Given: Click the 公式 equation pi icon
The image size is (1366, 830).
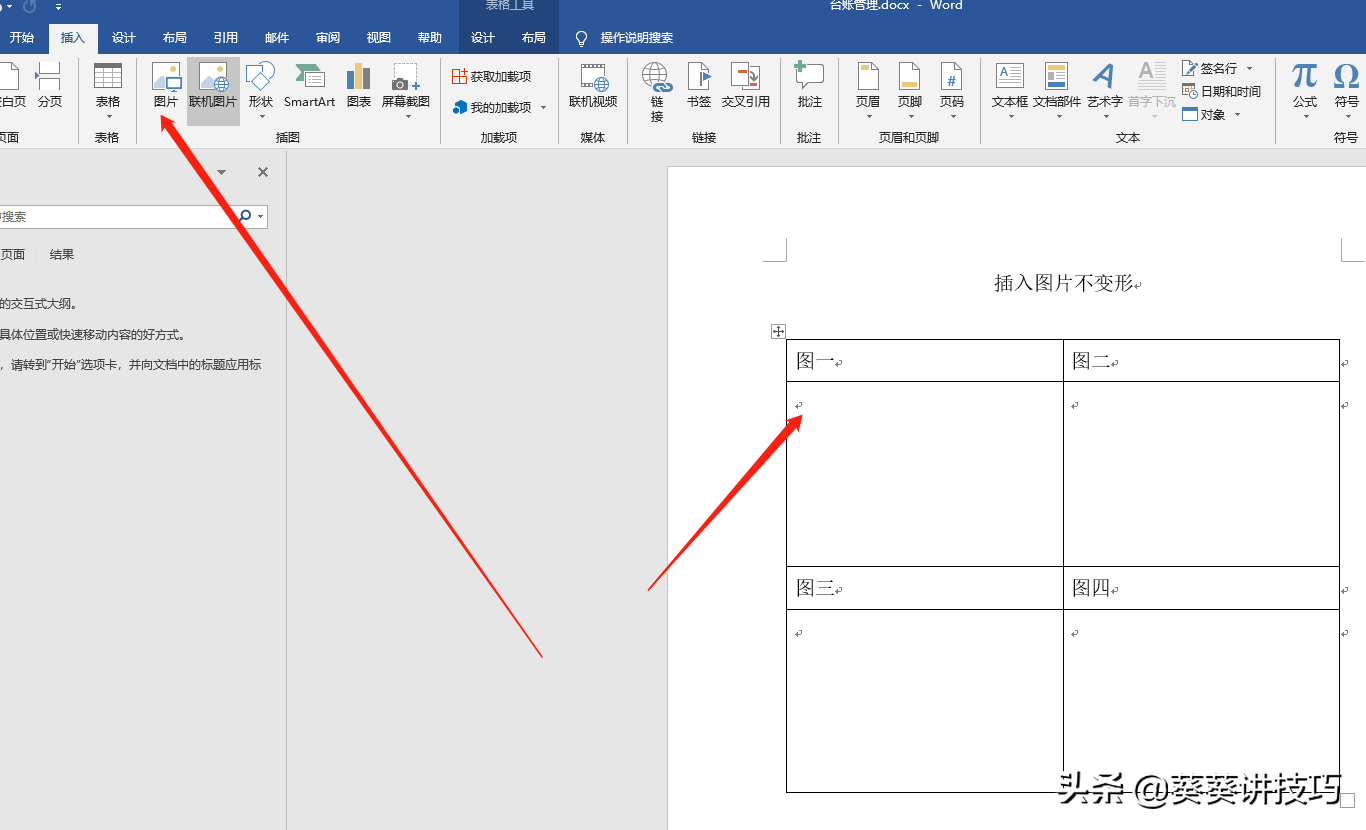Looking at the screenshot, I should (x=1304, y=77).
